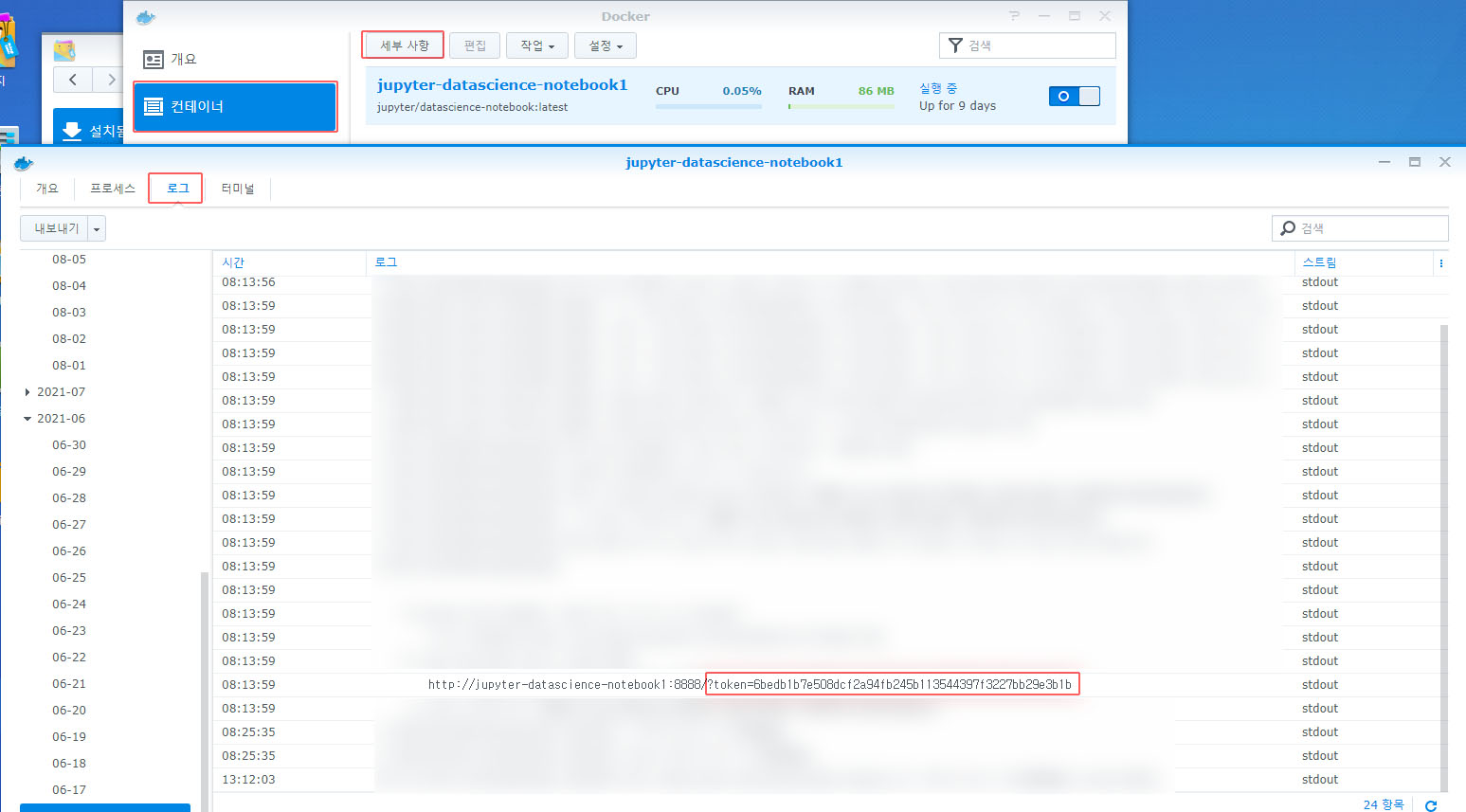Image resolution: width=1466 pixels, height=812 pixels.
Task: Click the log list vertical scrollbar
Action: click(x=1444, y=557)
